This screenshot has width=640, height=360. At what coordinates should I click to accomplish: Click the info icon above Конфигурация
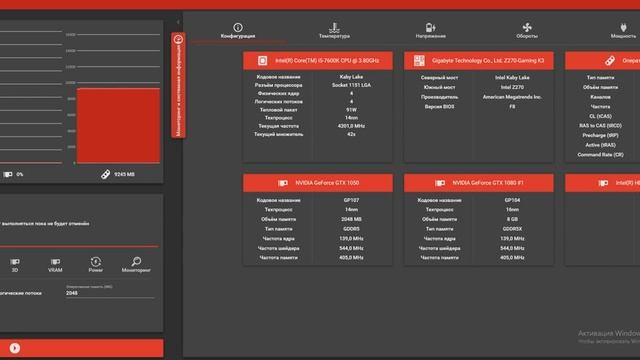[x=238, y=27]
